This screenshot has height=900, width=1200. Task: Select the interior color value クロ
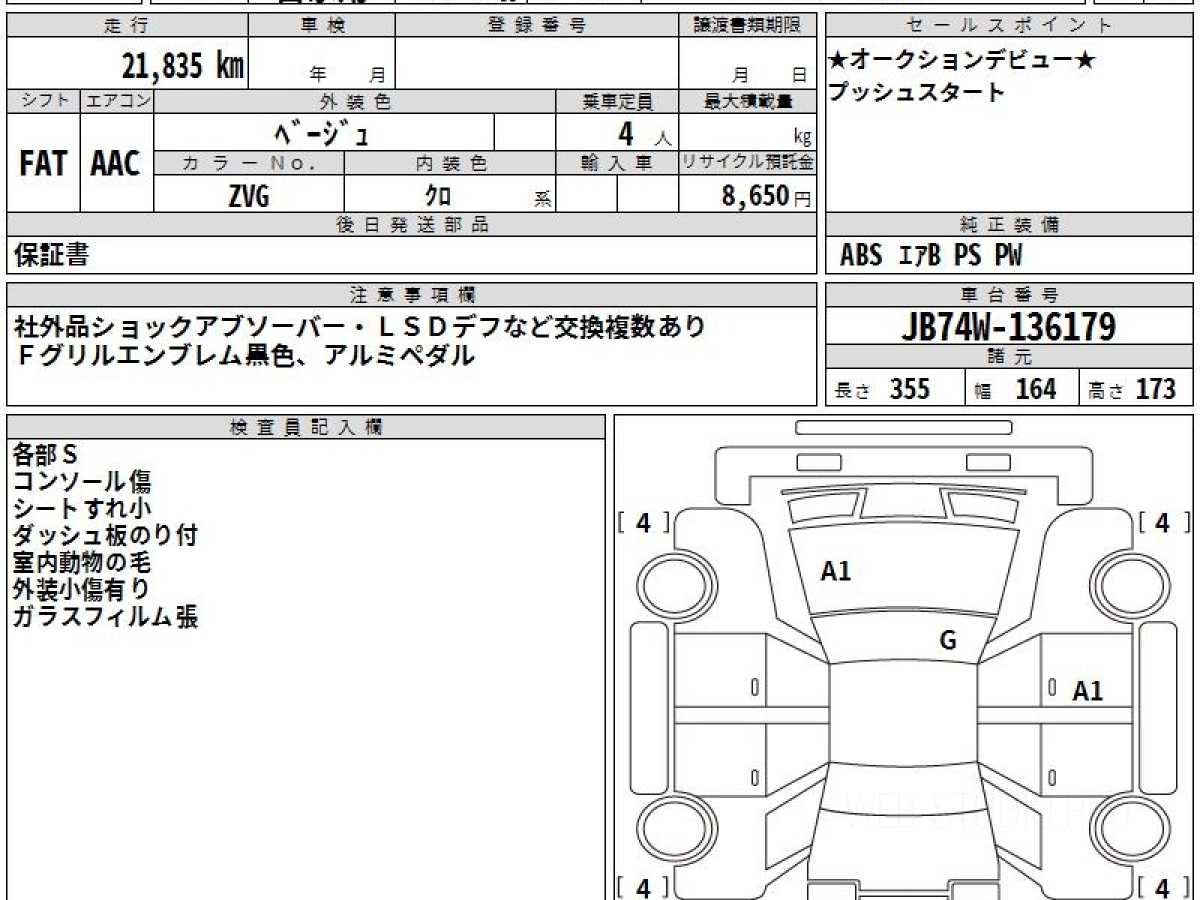point(439,196)
